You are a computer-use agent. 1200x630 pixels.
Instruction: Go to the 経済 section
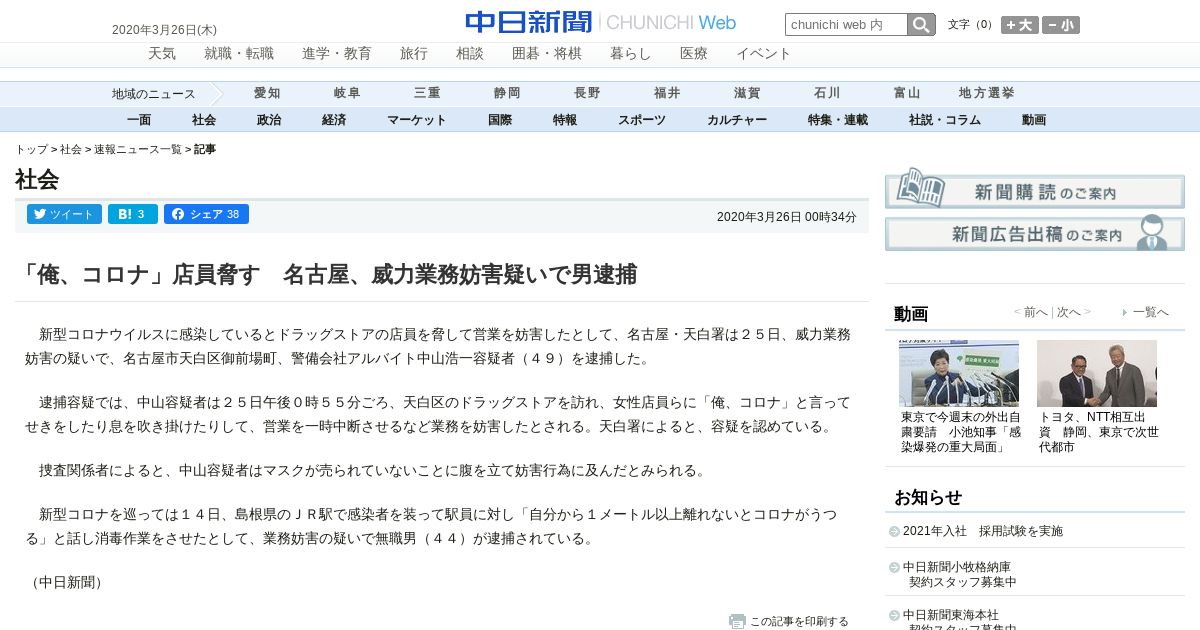pos(334,120)
